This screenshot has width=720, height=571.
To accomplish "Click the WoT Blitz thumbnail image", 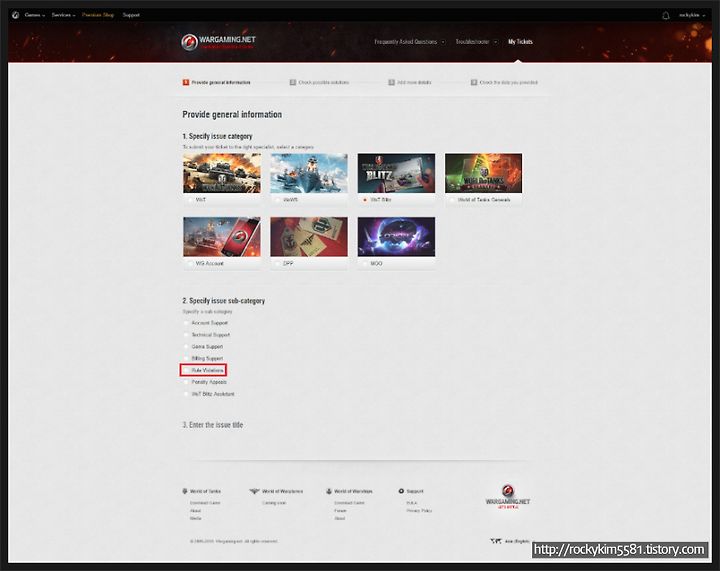I will [x=396, y=173].
